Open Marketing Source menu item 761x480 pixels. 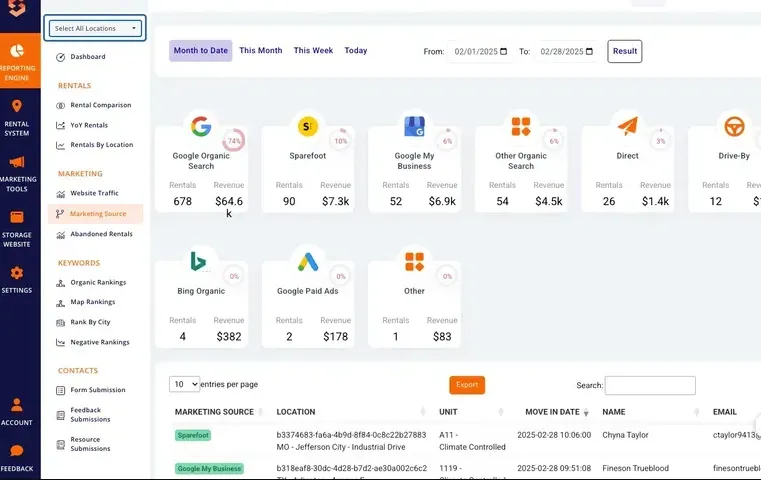pos(96,214)
